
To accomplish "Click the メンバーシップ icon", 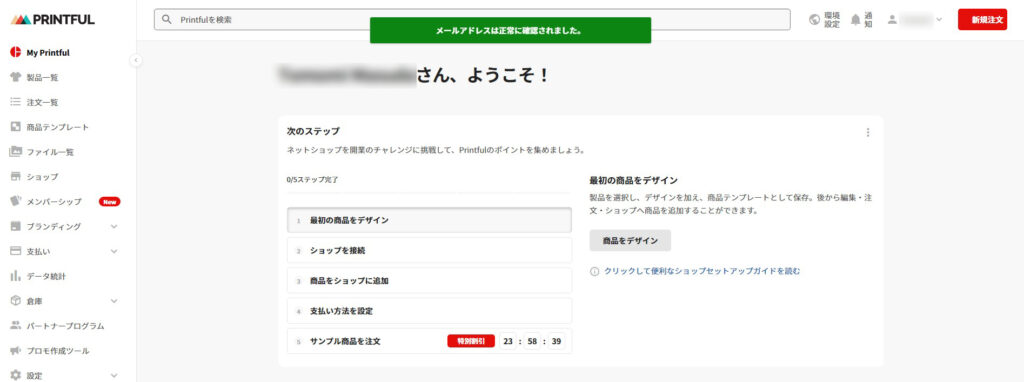I will tap(16, 202).
